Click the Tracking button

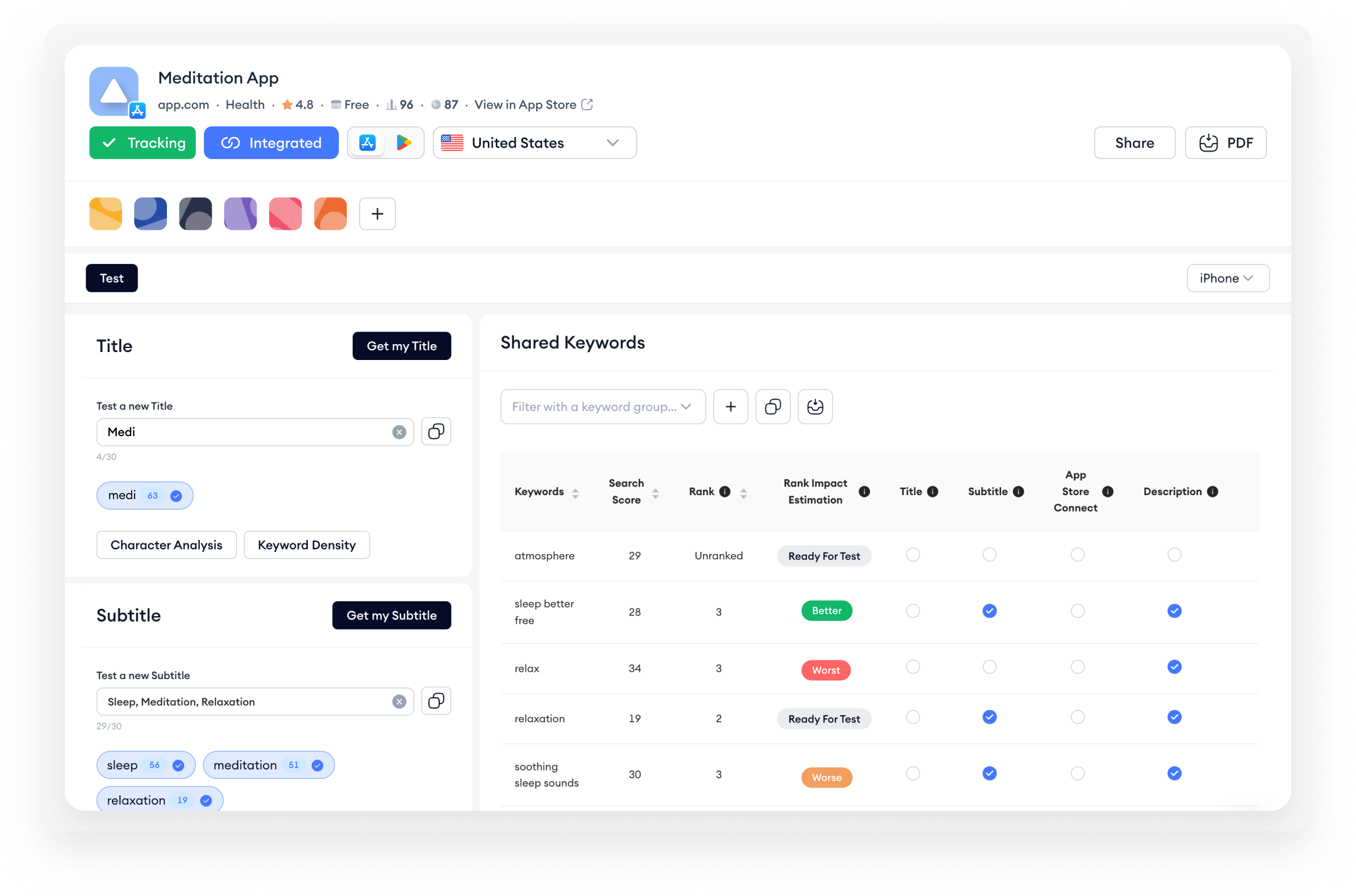[143, 143]
